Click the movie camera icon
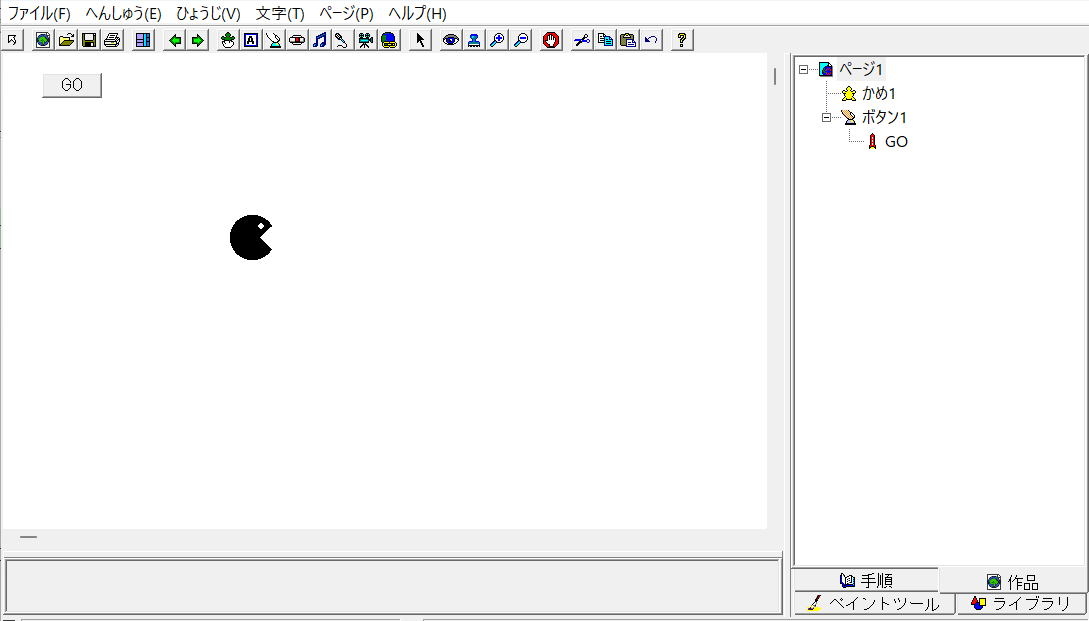The height and width of the screenshot is (621, 1089). (x=365, y=40)
